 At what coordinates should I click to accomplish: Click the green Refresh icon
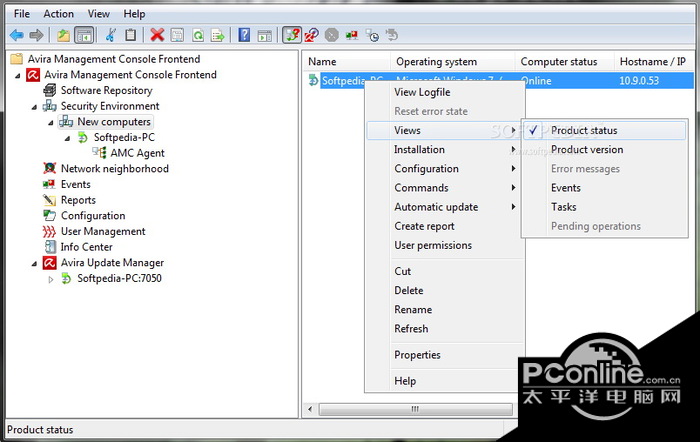[198, 35]
